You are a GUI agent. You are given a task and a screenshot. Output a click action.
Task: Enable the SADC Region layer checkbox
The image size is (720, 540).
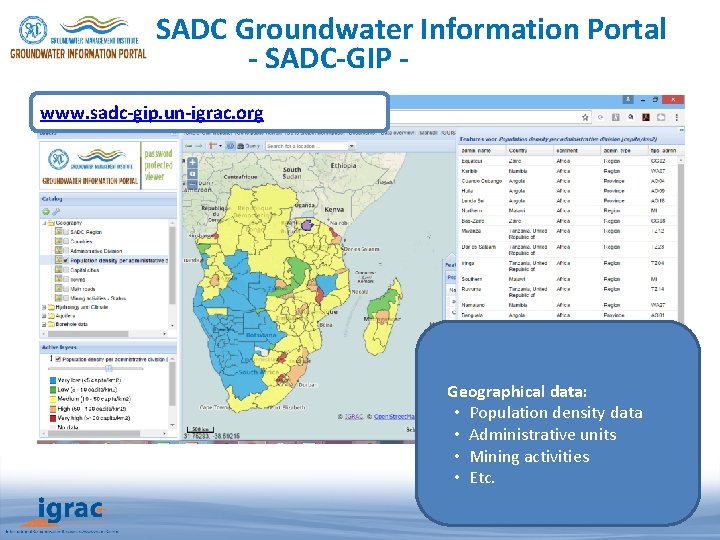[66, 232]
